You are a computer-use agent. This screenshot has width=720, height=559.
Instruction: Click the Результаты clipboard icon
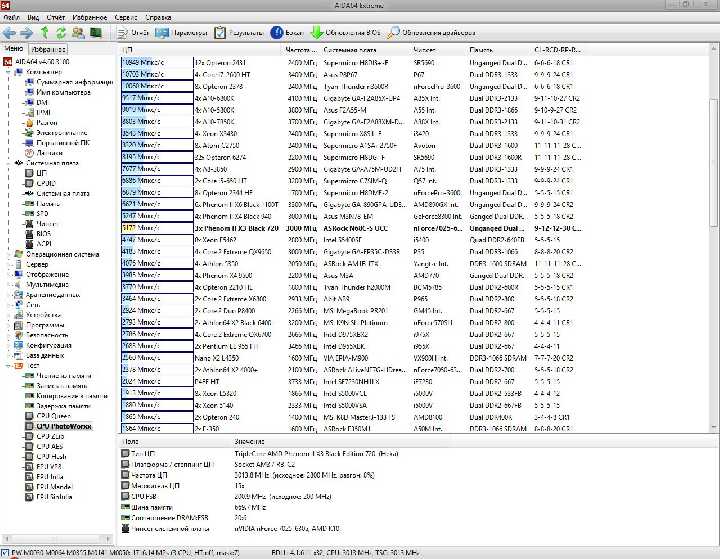pos(220,33)
